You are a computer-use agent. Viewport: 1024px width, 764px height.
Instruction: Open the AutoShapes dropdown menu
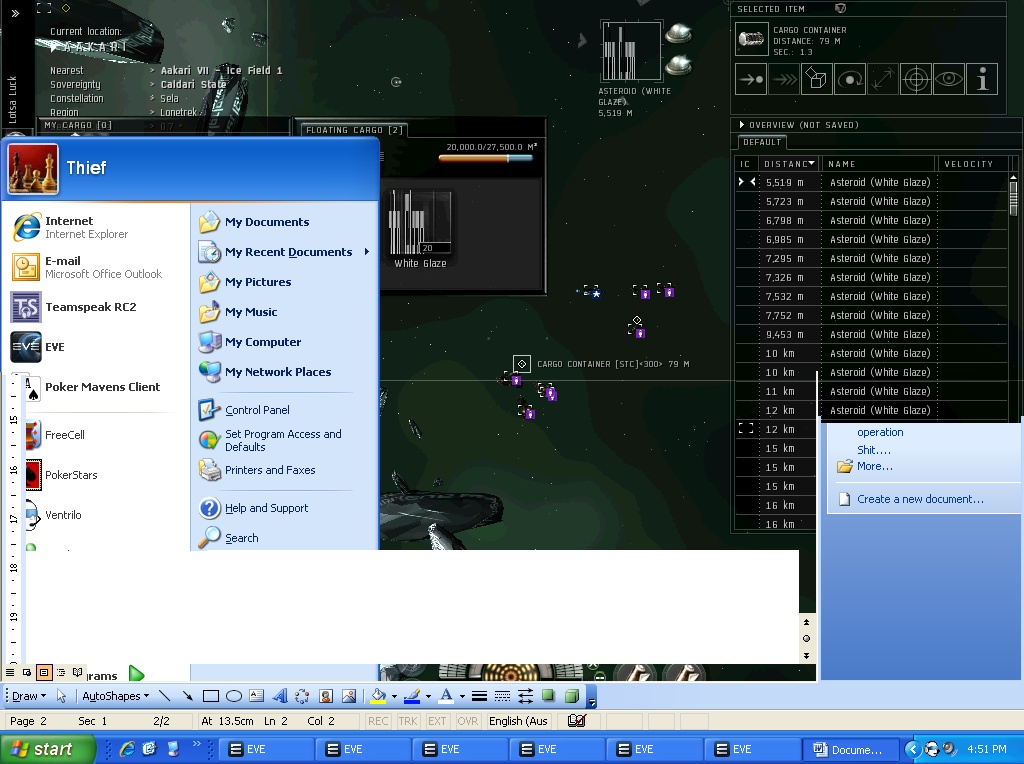point(116,696)
